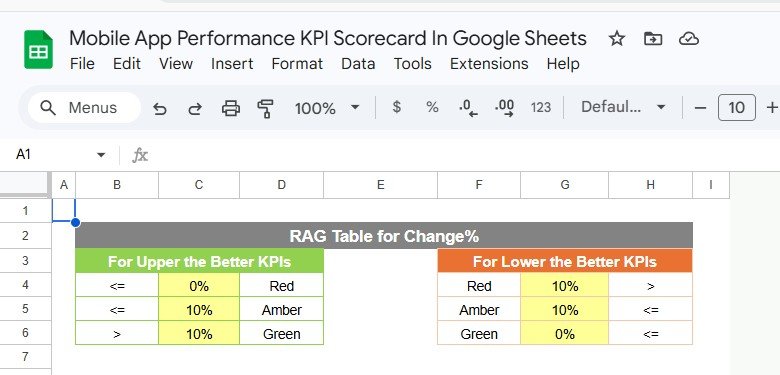Select column C header
780x375 pixels.
click(199, 185)
